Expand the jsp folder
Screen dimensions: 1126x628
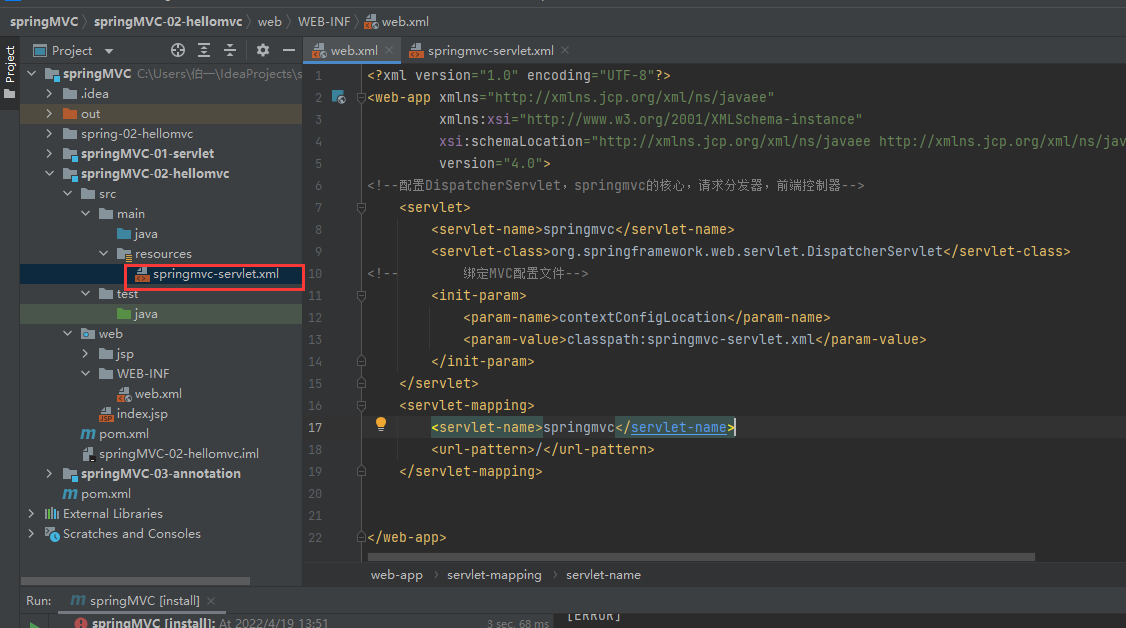[x=85, y=354]
